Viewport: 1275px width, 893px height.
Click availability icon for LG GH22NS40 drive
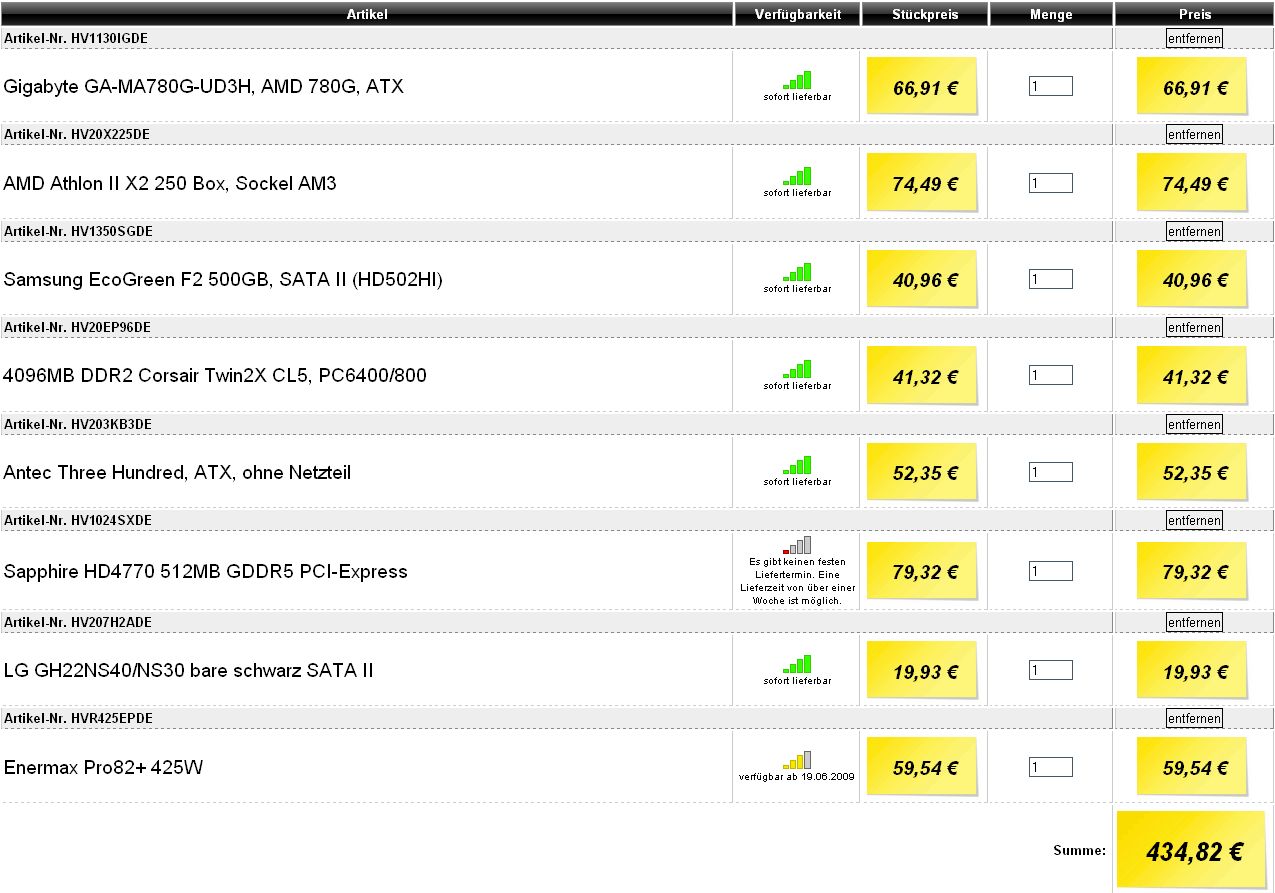797,664
